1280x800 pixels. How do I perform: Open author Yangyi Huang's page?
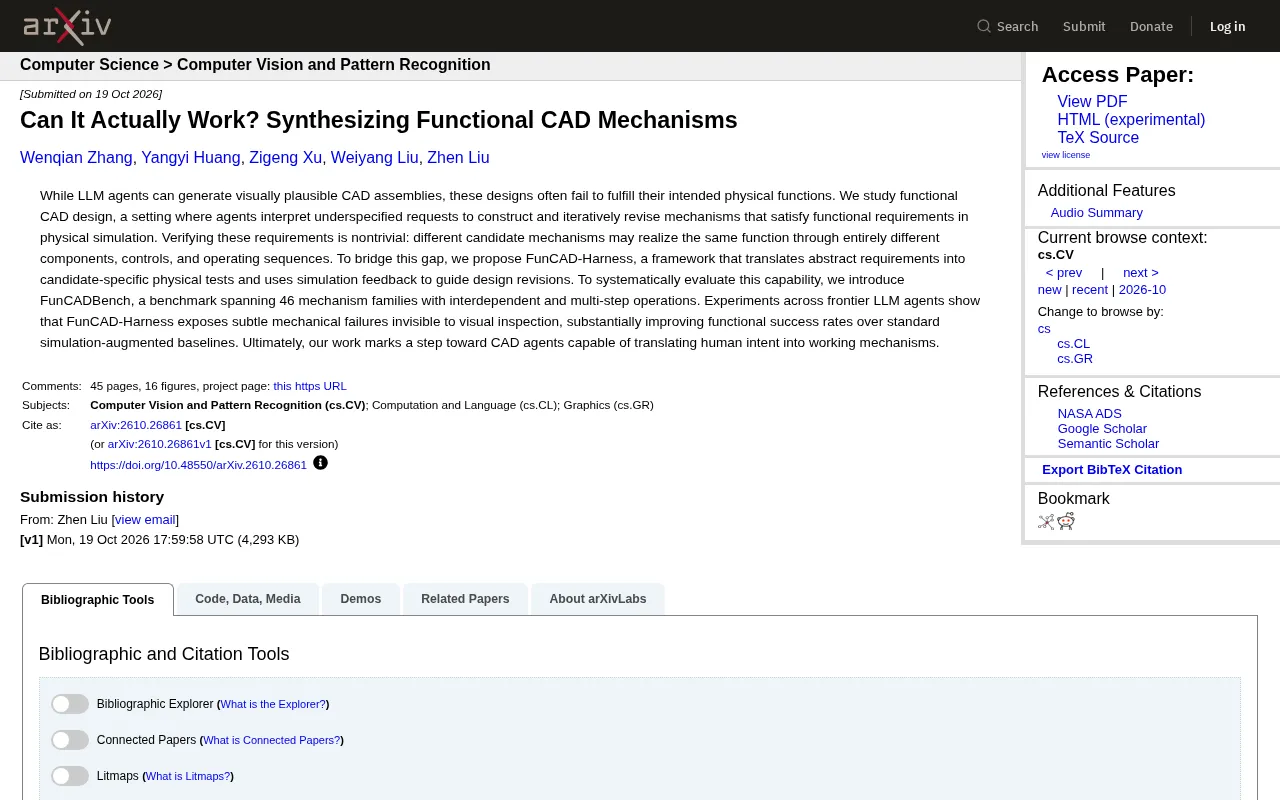point(191,158)
